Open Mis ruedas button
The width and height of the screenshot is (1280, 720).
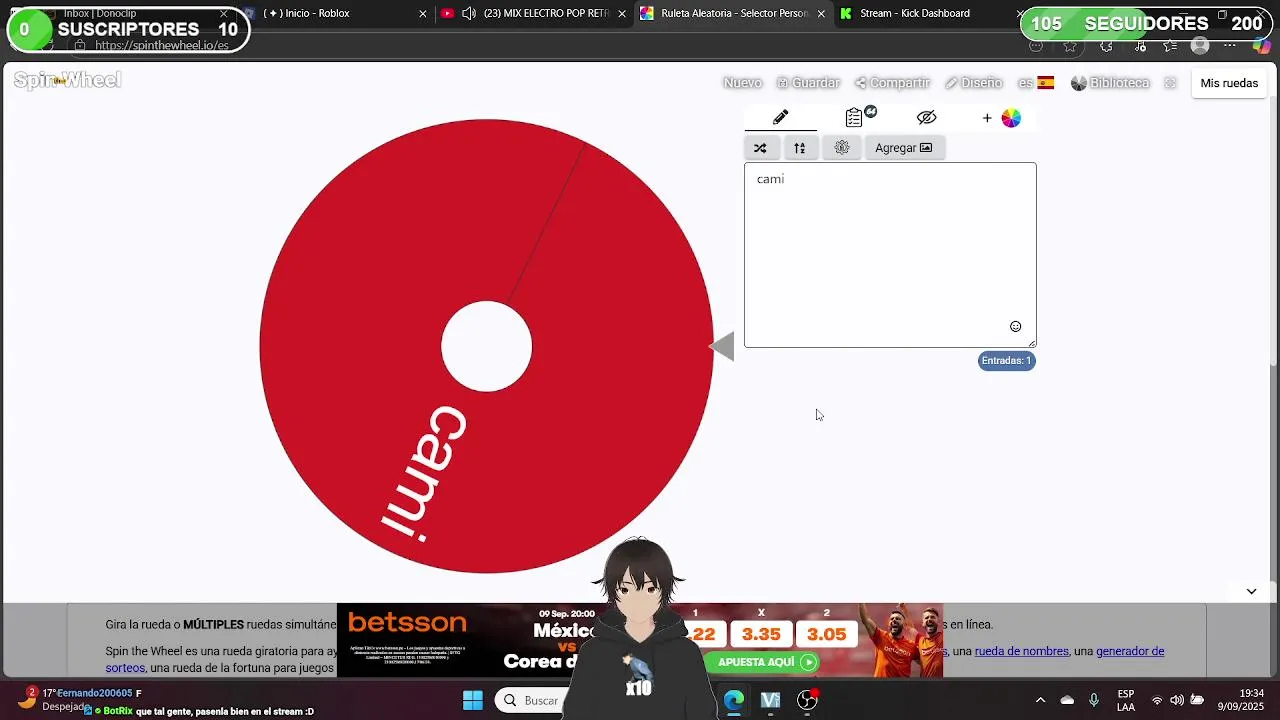[1229, 83]
